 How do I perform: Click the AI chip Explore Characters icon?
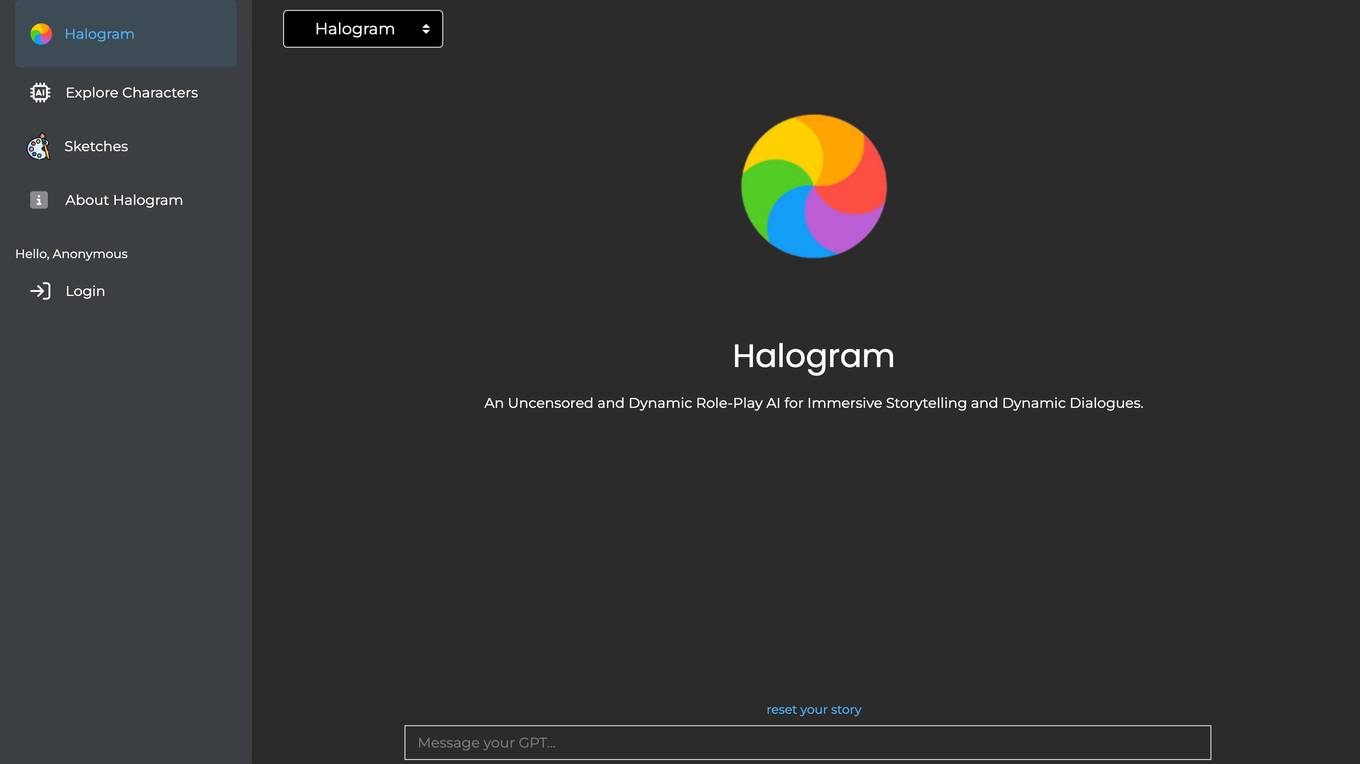(40, 92)
